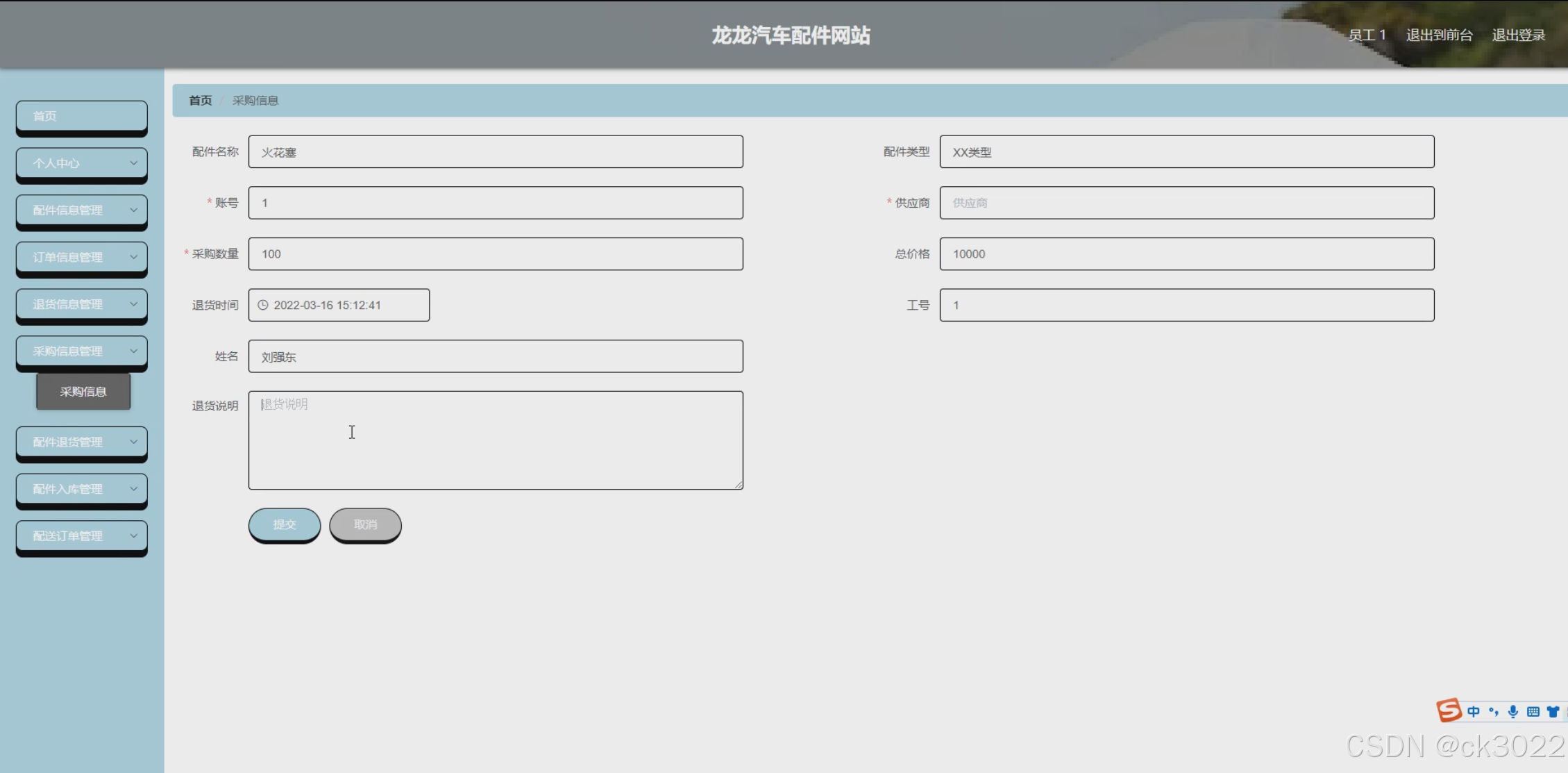Image resolution: width=1568 pixels, height=773 pixels.
Task: Toggle Chinese input mode indicator 中
Action: (1474, 711)
